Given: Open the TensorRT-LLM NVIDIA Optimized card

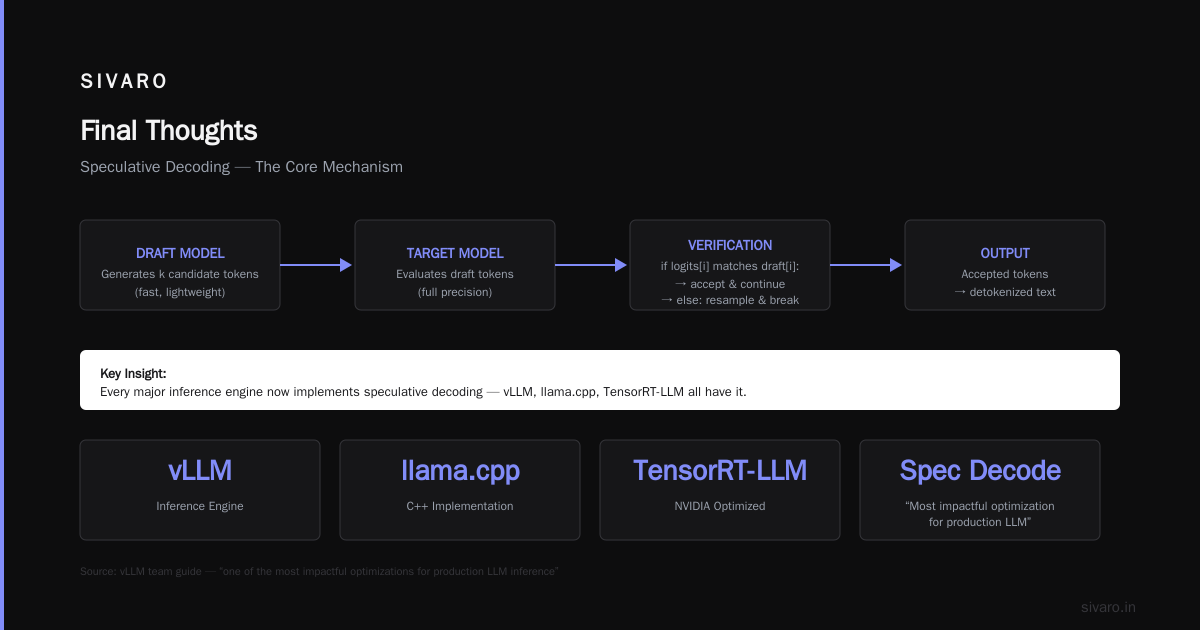Looking at the screenshot, I should (x=720, y=490).
